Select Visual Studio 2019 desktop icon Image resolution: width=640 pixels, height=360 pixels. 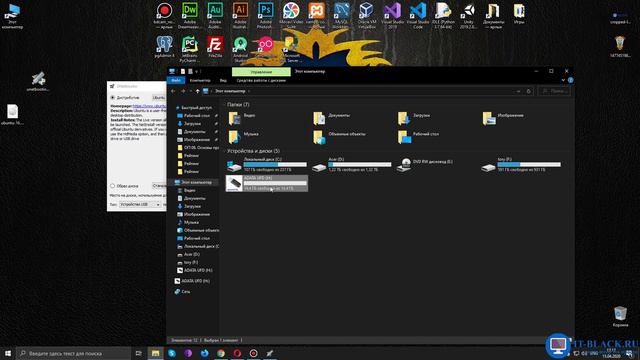coord(392,16)
